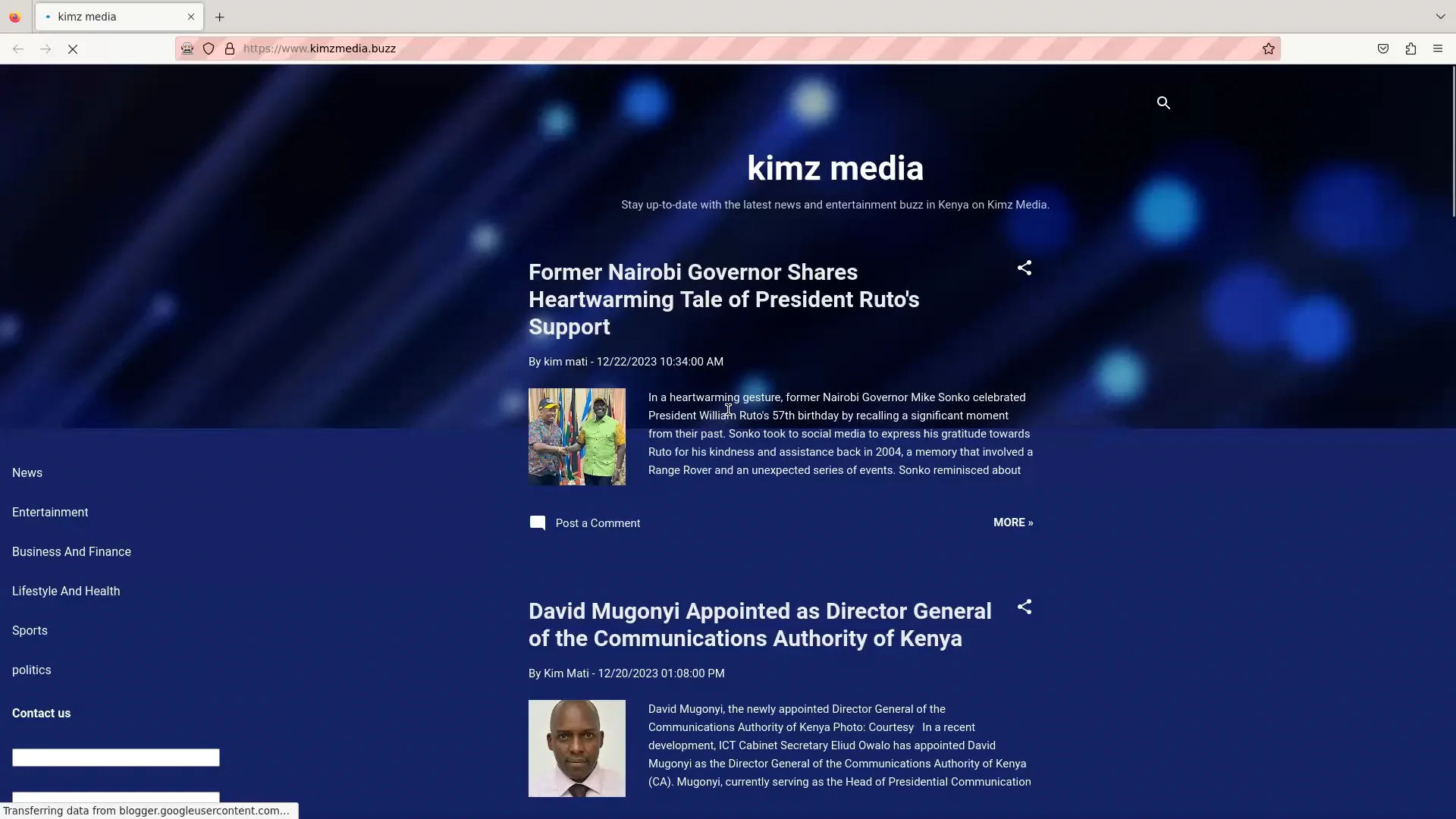Open Lifestyle And Health category
Viewport: 1456px width, 819px height.
(66, 591)
